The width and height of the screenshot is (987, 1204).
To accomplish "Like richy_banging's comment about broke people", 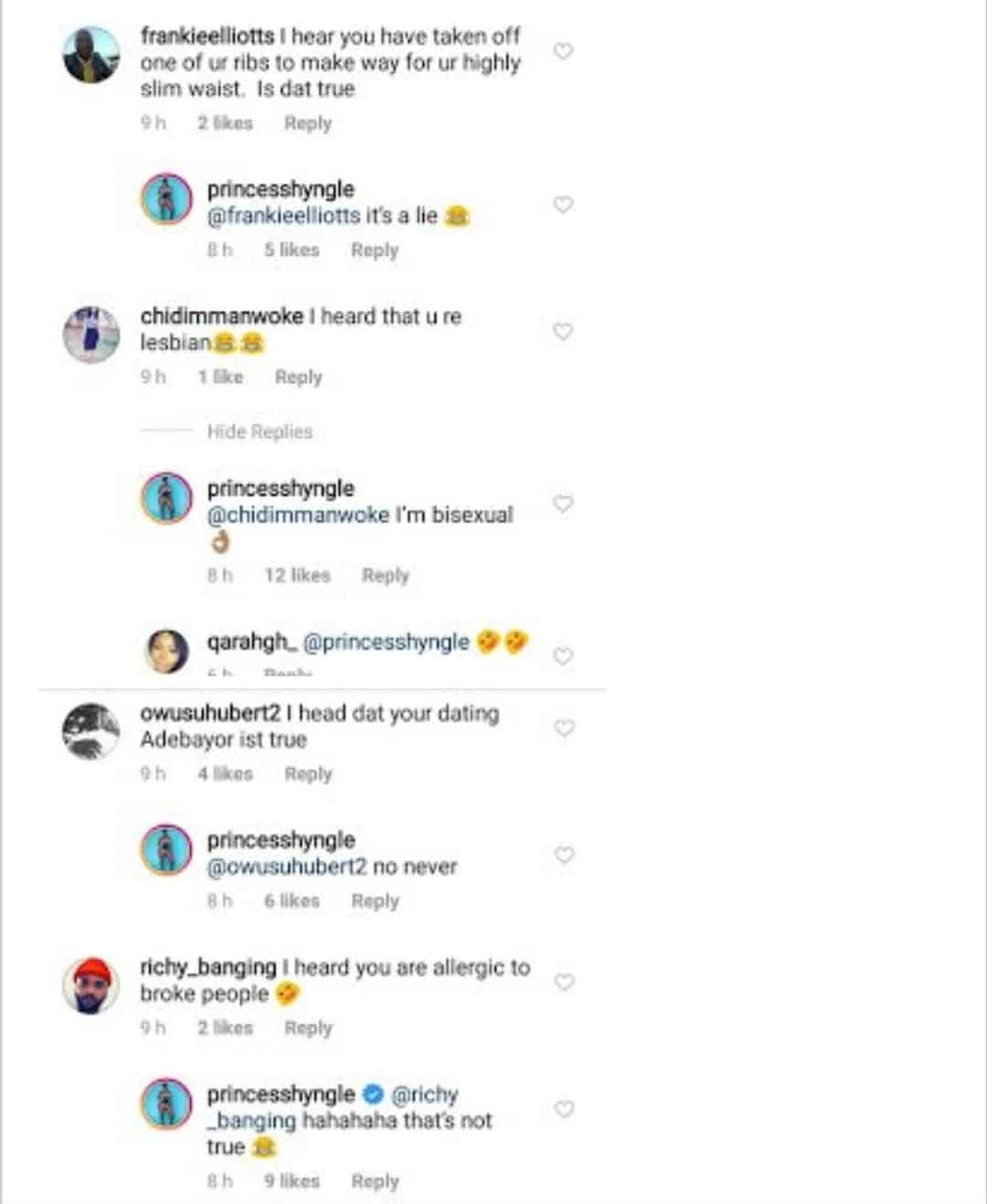I will coord(564,982).
